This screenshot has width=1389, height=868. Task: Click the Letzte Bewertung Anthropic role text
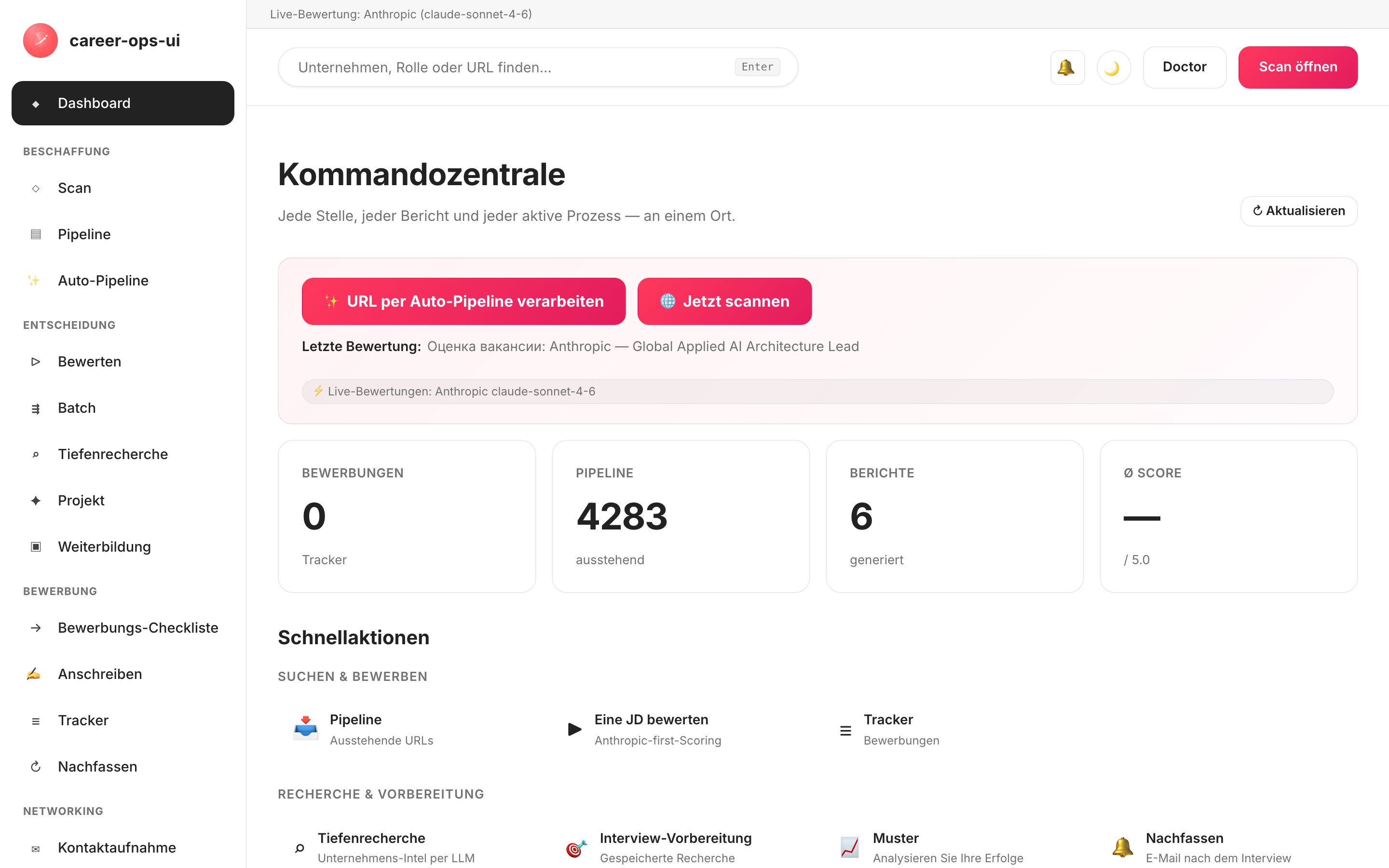coord(643,347)
